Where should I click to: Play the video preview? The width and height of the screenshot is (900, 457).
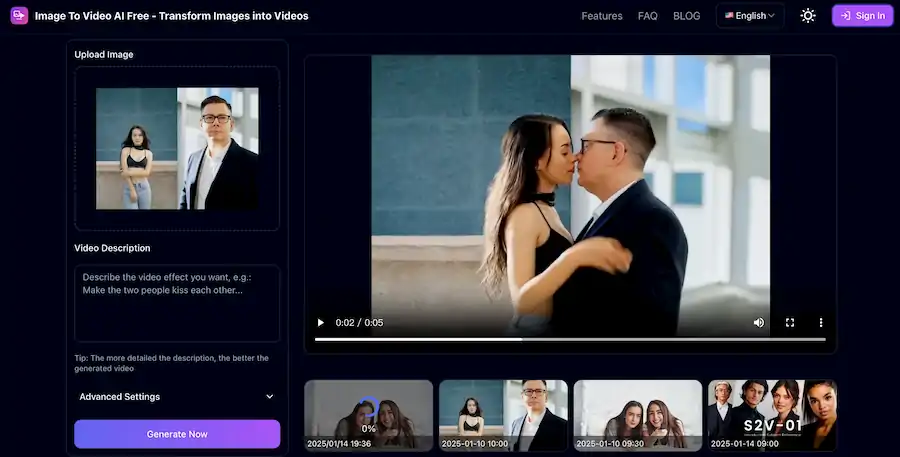click(321, 323)
